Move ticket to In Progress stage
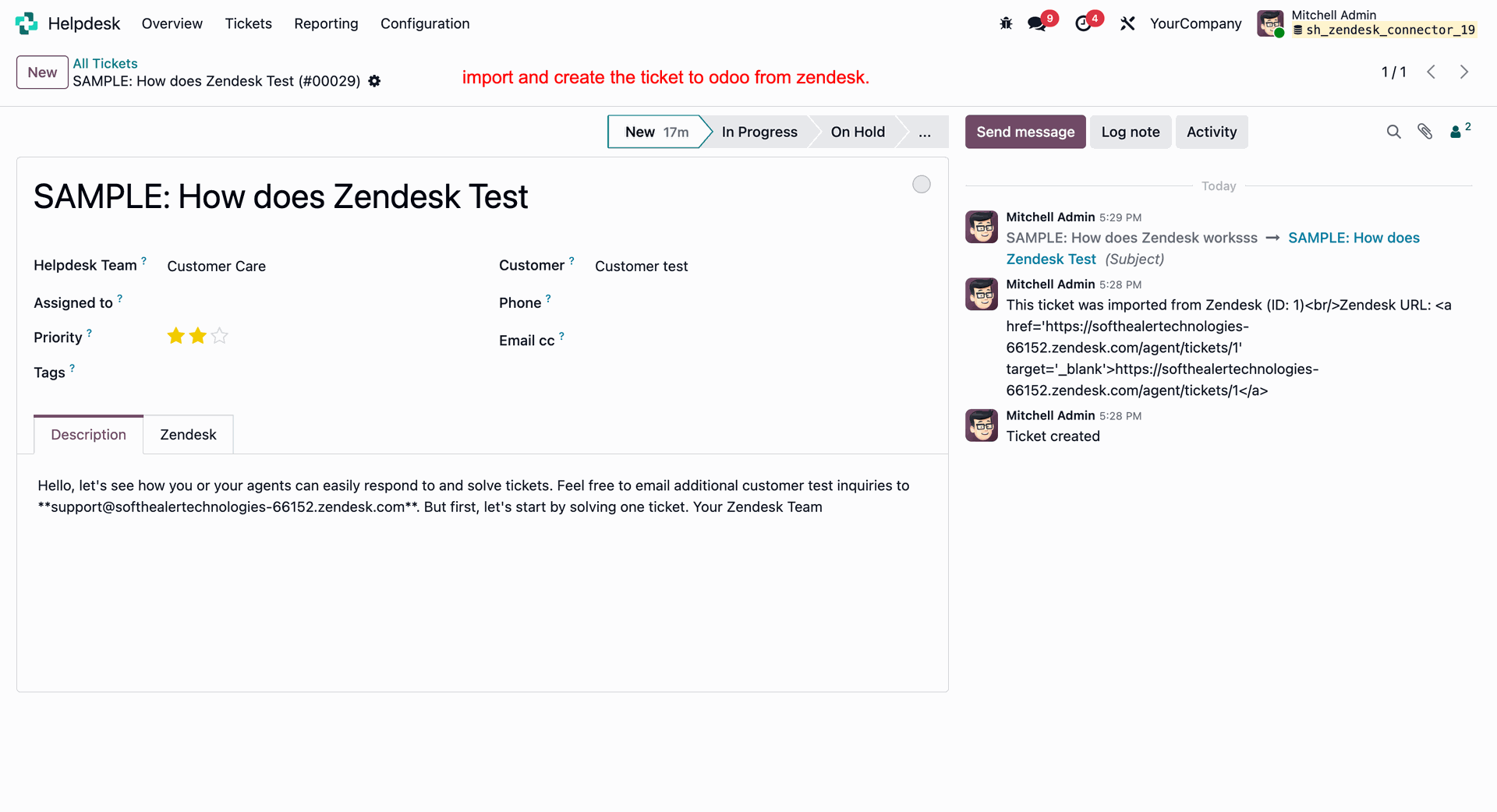This screenshot has height=812, width=1497. pos(759,132)
